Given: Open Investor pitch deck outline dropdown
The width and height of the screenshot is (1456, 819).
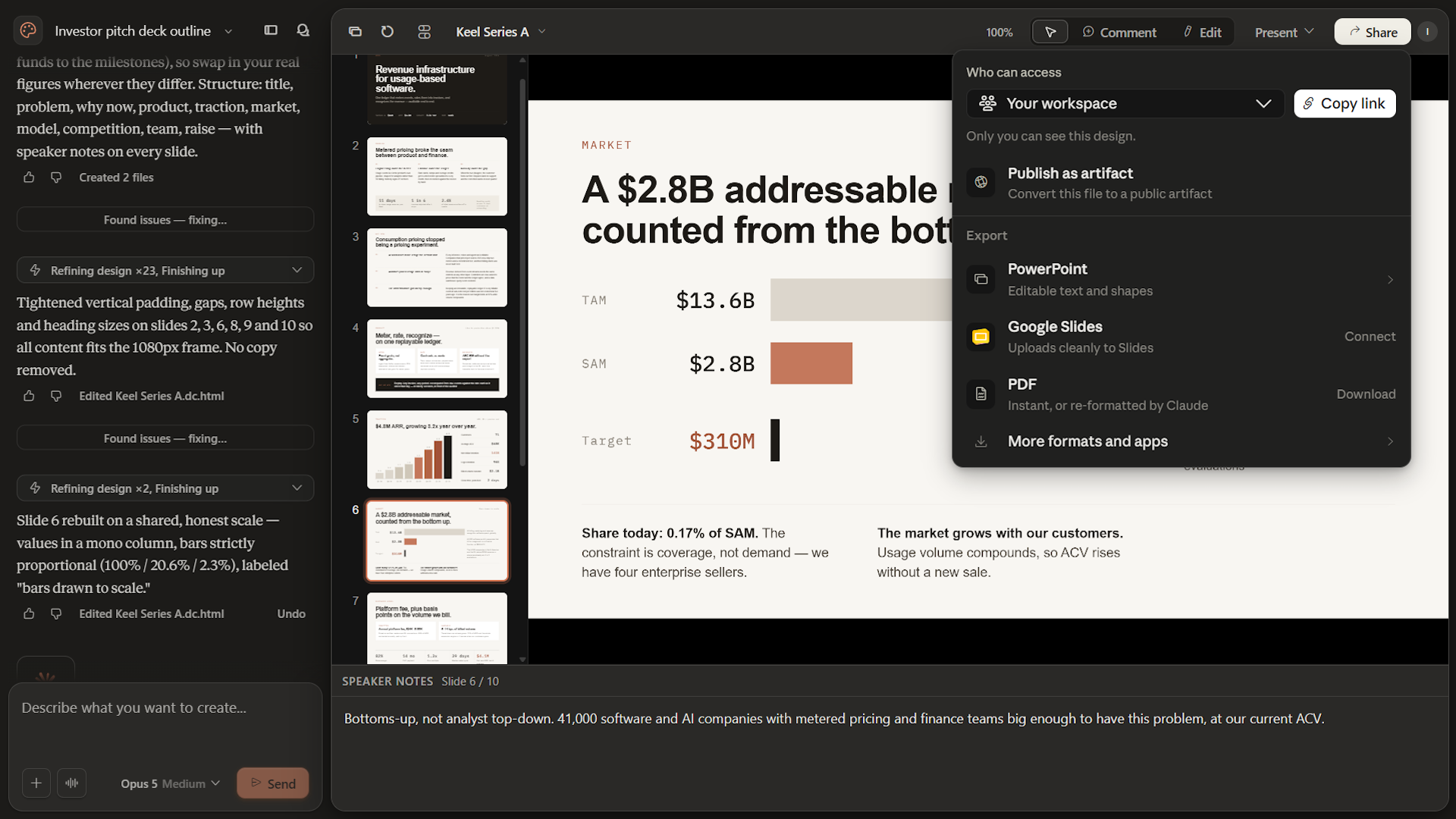Looking at the screenshot, I should point(228,31).
